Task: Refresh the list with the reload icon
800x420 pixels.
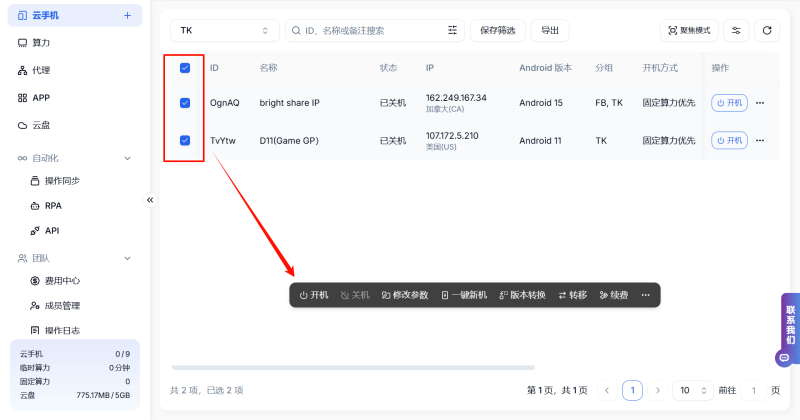Action: click(767, 31)
